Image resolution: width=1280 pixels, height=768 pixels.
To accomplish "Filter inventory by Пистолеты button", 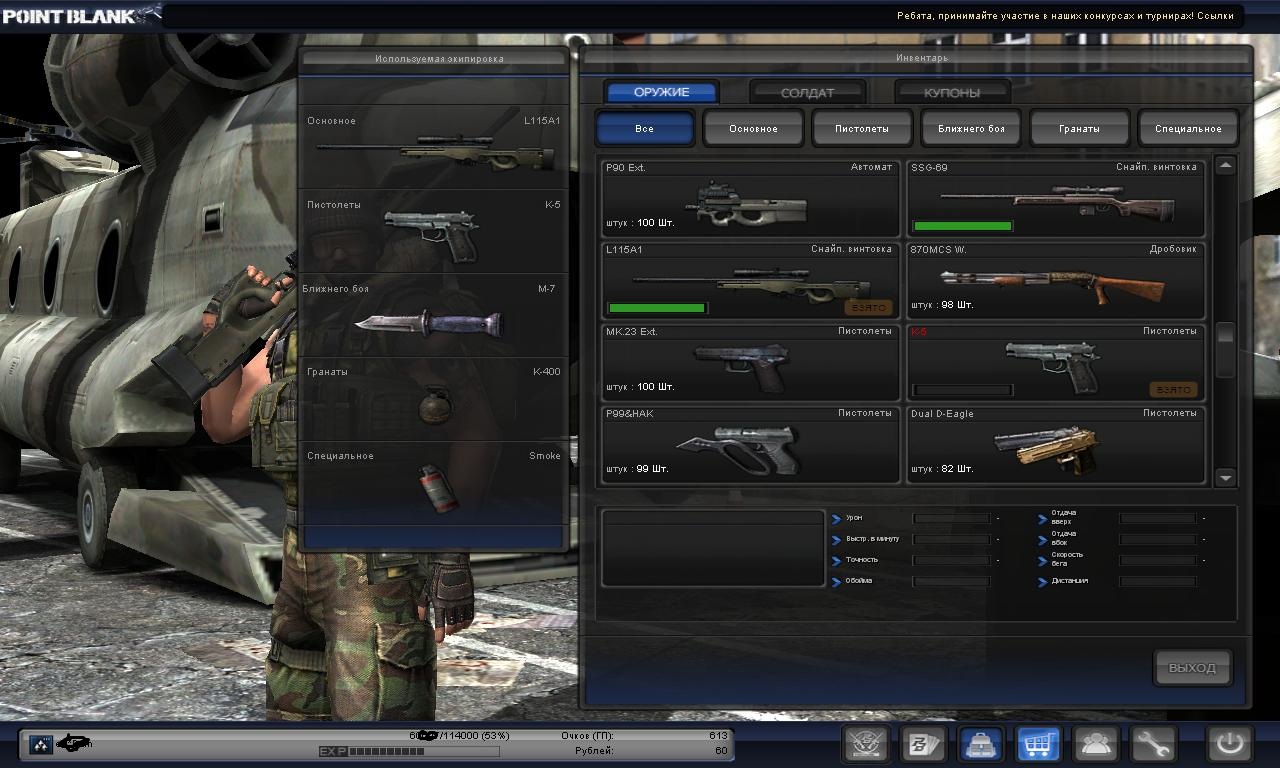I will pyautogui.click(x=862, y=129).
